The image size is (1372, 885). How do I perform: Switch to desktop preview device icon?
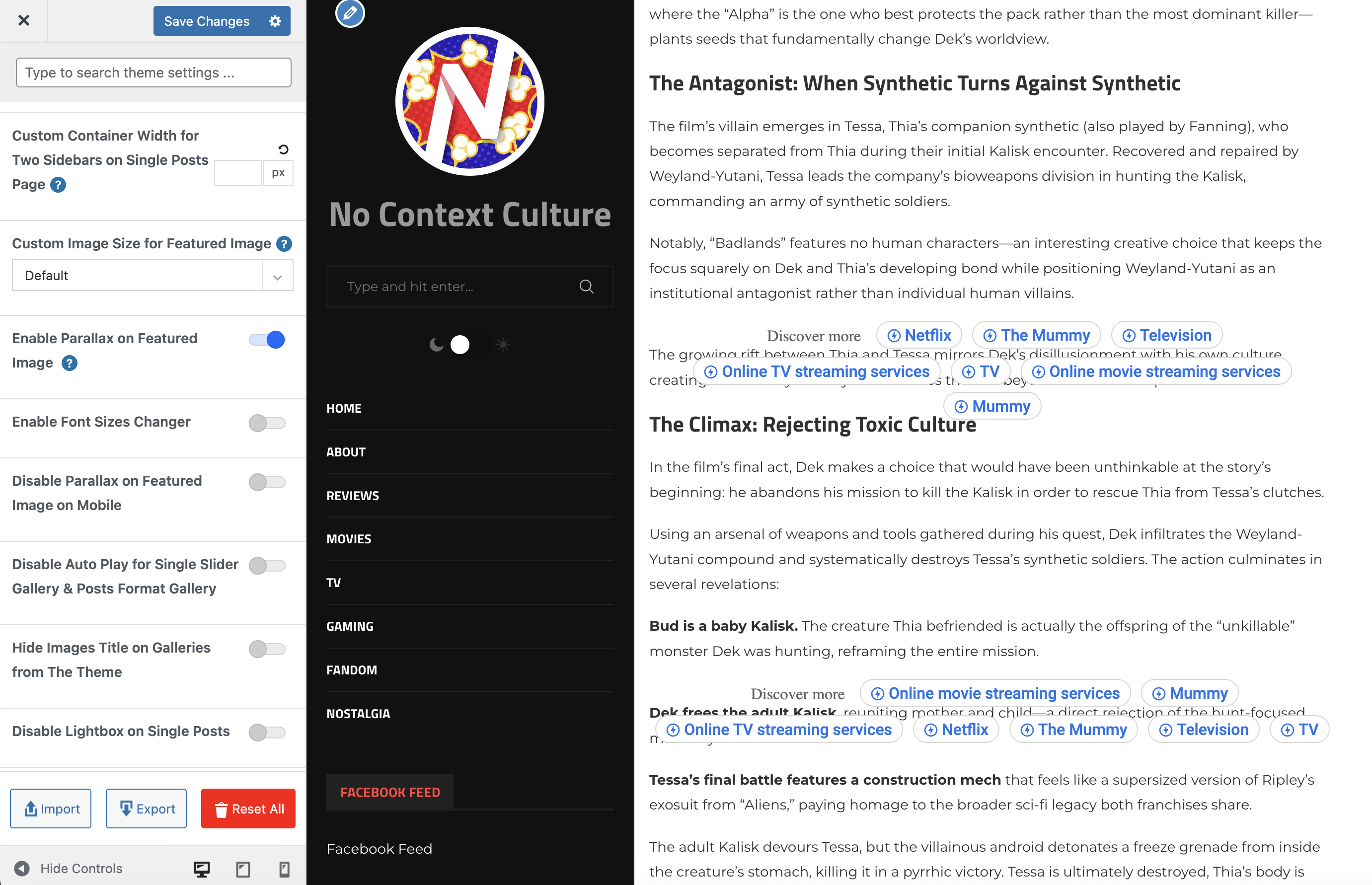201,868
